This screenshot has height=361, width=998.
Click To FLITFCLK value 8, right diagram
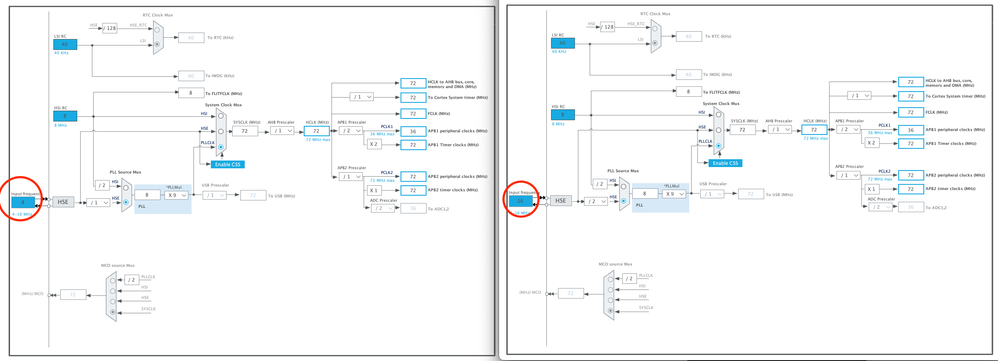pos(688,92)
